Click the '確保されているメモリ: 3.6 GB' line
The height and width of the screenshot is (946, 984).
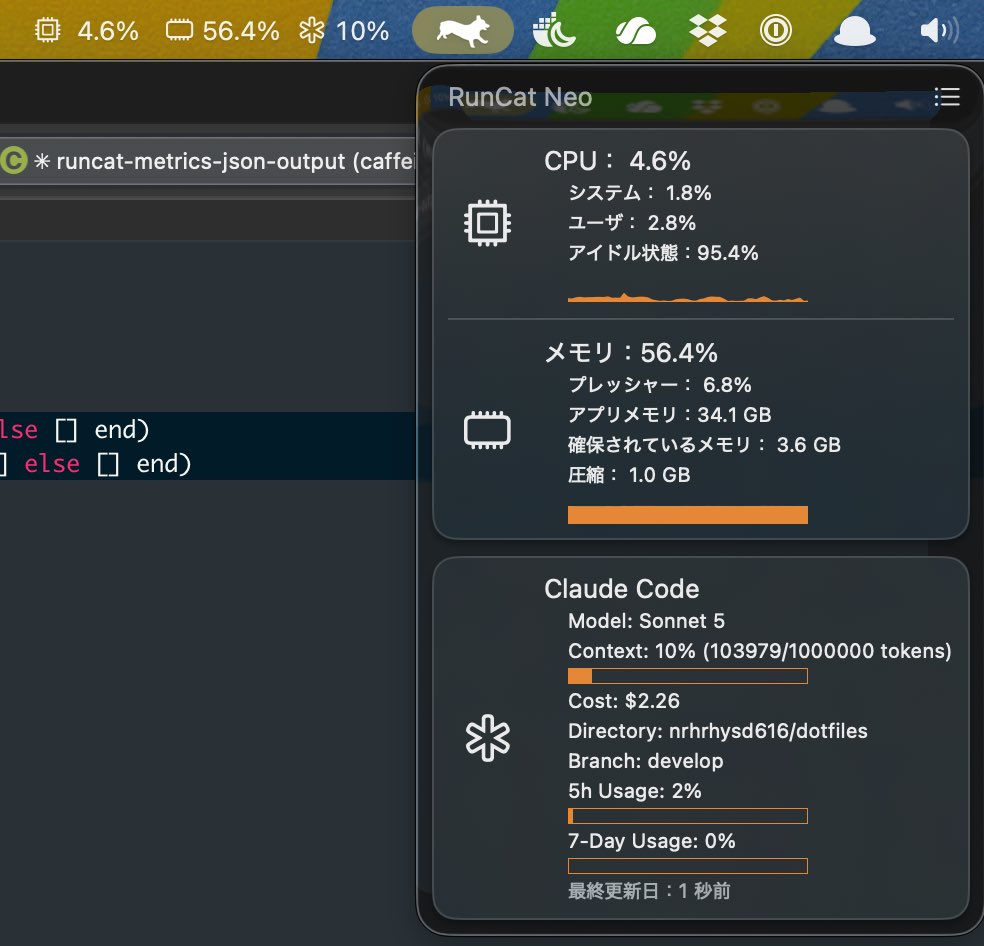(704, 445)
